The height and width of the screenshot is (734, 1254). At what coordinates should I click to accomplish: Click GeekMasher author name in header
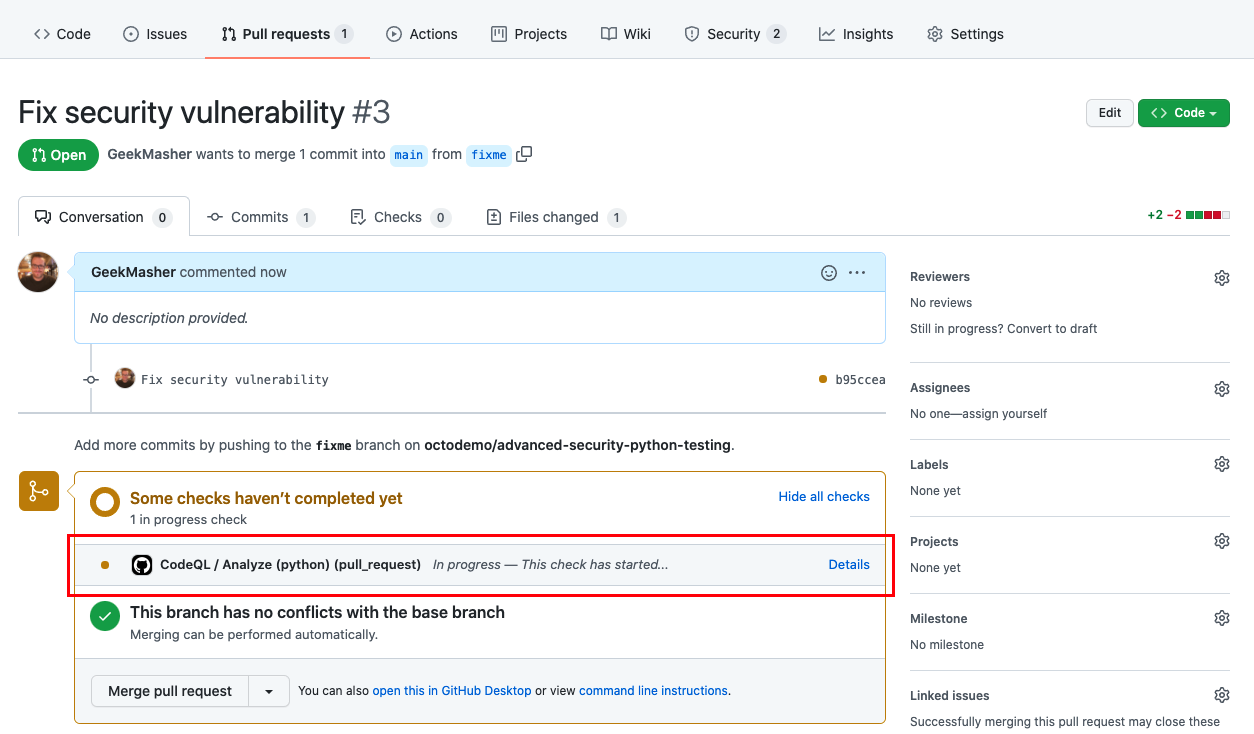[x=149, y=155]
